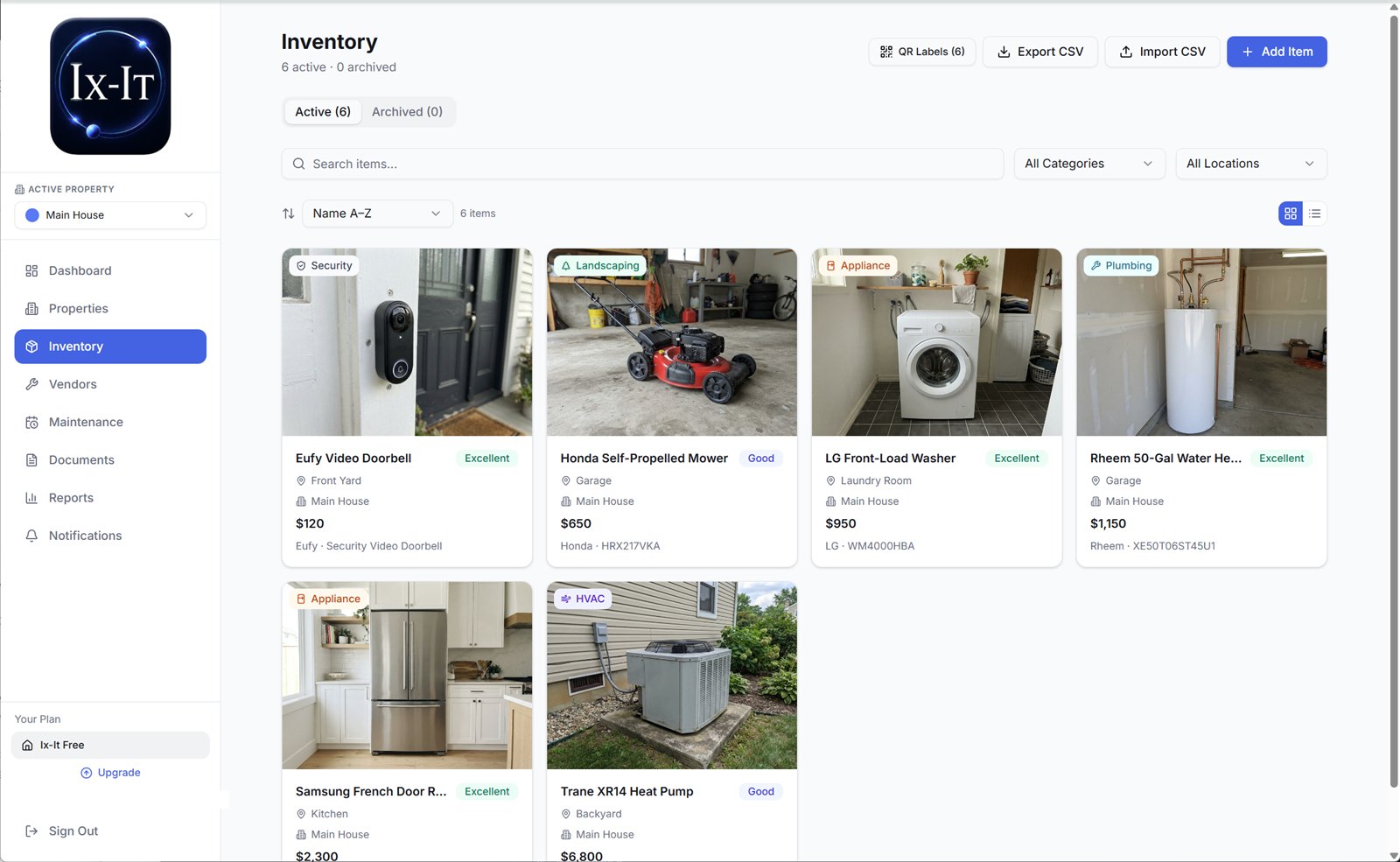This screenshot has height=862, width=1400.
Task: Select Inventory in the sidebar
Action: [110, 347]
